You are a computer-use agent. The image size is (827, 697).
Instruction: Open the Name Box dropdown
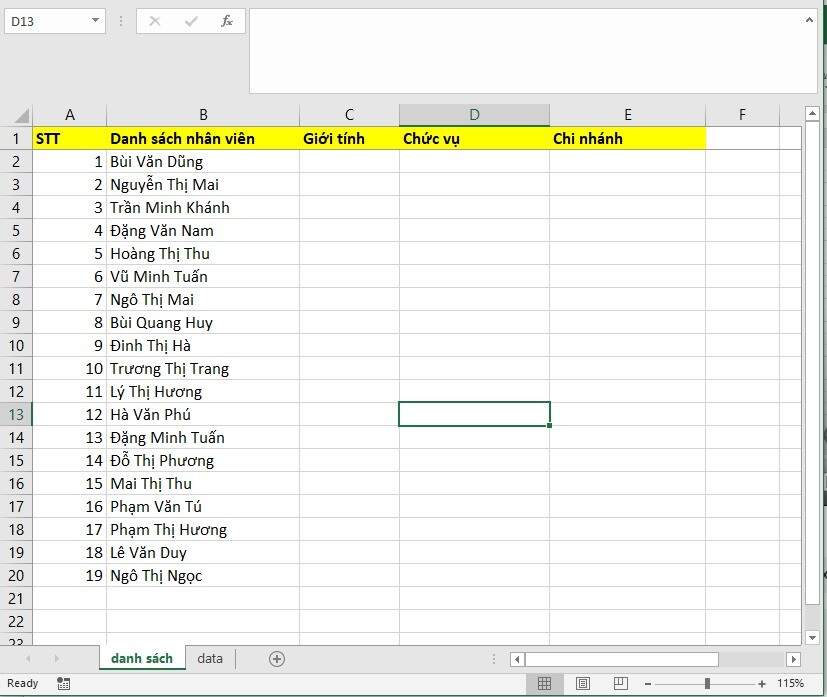[95, 20]
